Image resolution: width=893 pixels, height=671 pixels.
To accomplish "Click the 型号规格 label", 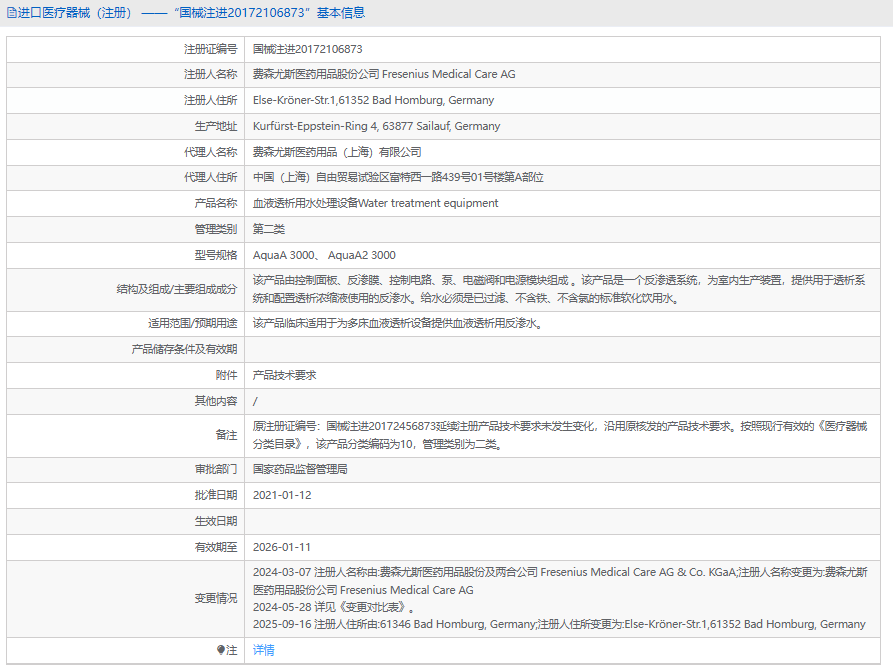I will pyautogui.click(x=215, y=255).
